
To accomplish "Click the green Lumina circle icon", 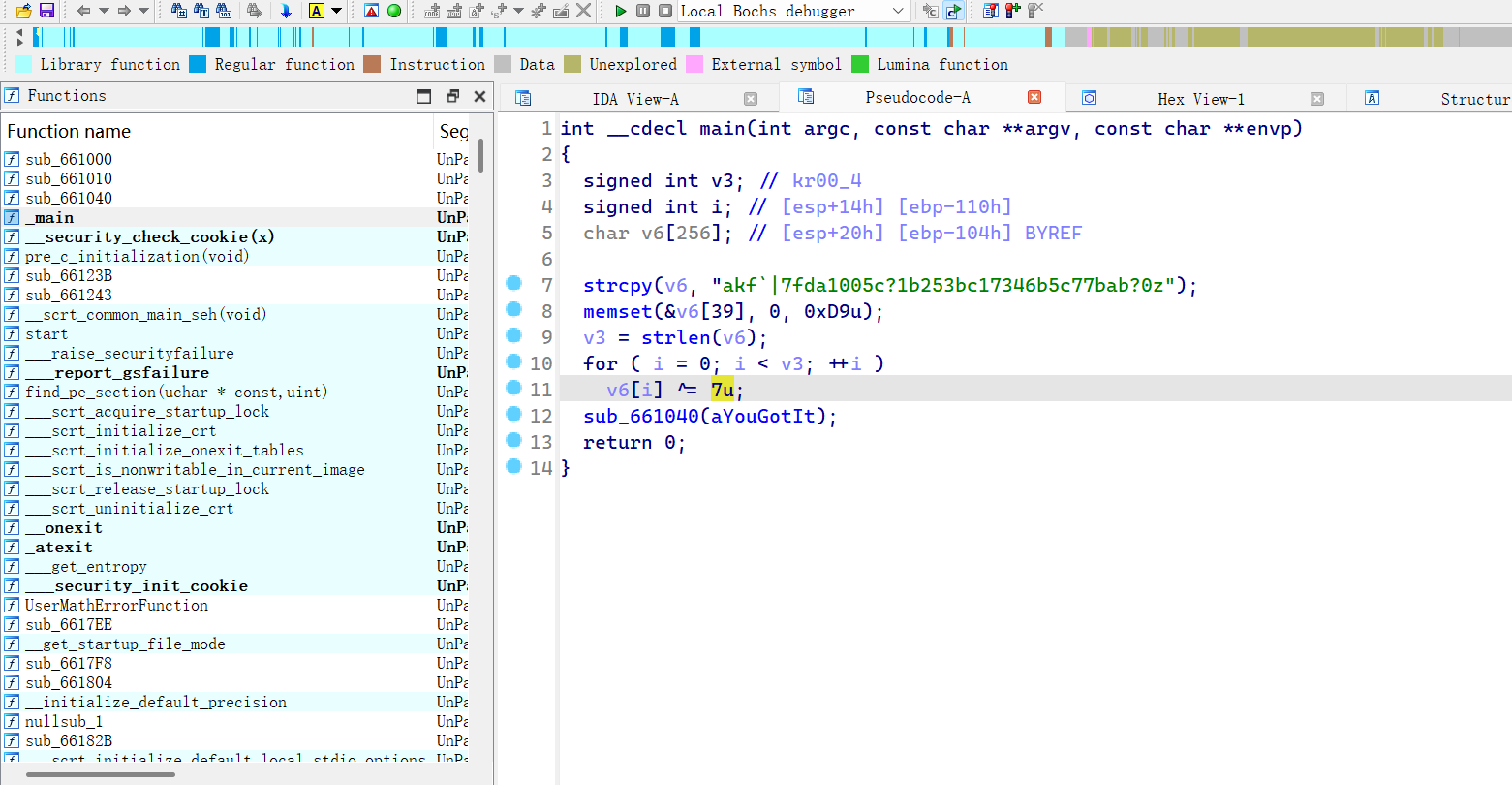I will [394, 11].
